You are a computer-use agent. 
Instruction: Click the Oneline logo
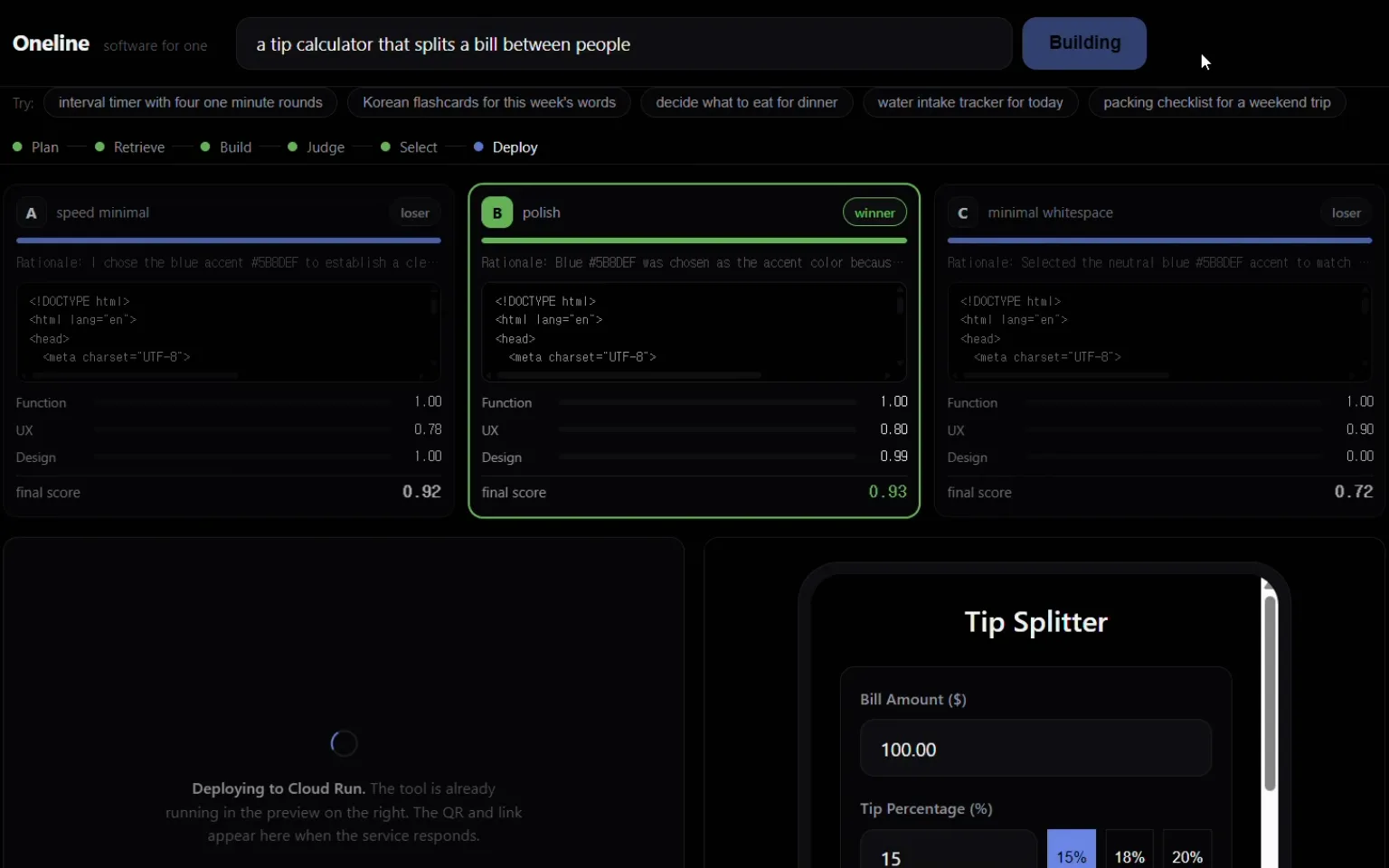point(51,43)
